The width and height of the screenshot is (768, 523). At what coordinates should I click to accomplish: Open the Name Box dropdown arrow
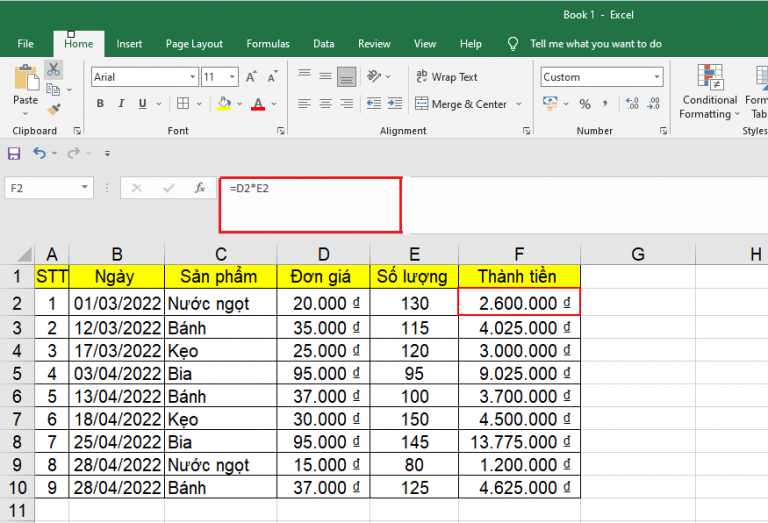pyautogui.click(x=85, y=187)
